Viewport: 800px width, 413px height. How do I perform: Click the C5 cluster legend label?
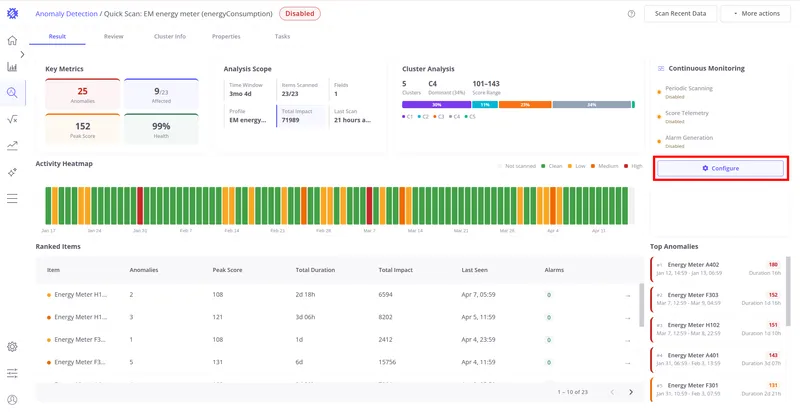[469, 117]
